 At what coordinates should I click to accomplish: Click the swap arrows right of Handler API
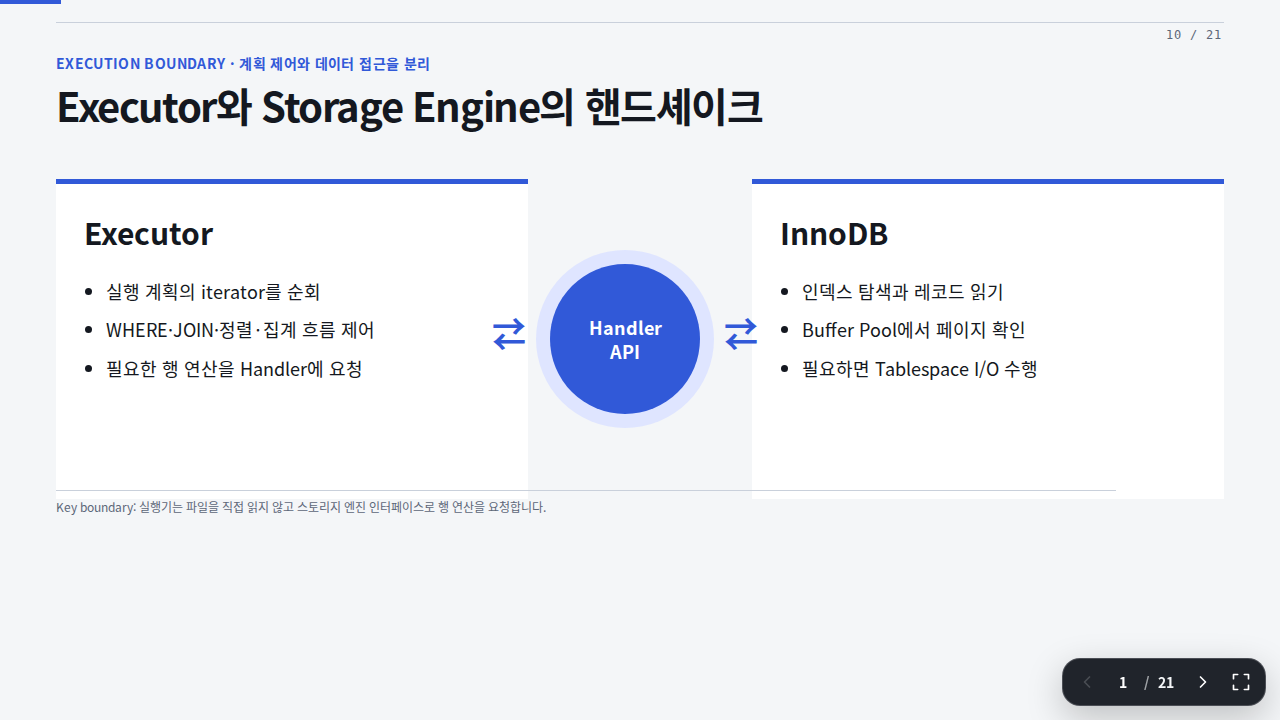pyautogui.click(x=741, y=333)
